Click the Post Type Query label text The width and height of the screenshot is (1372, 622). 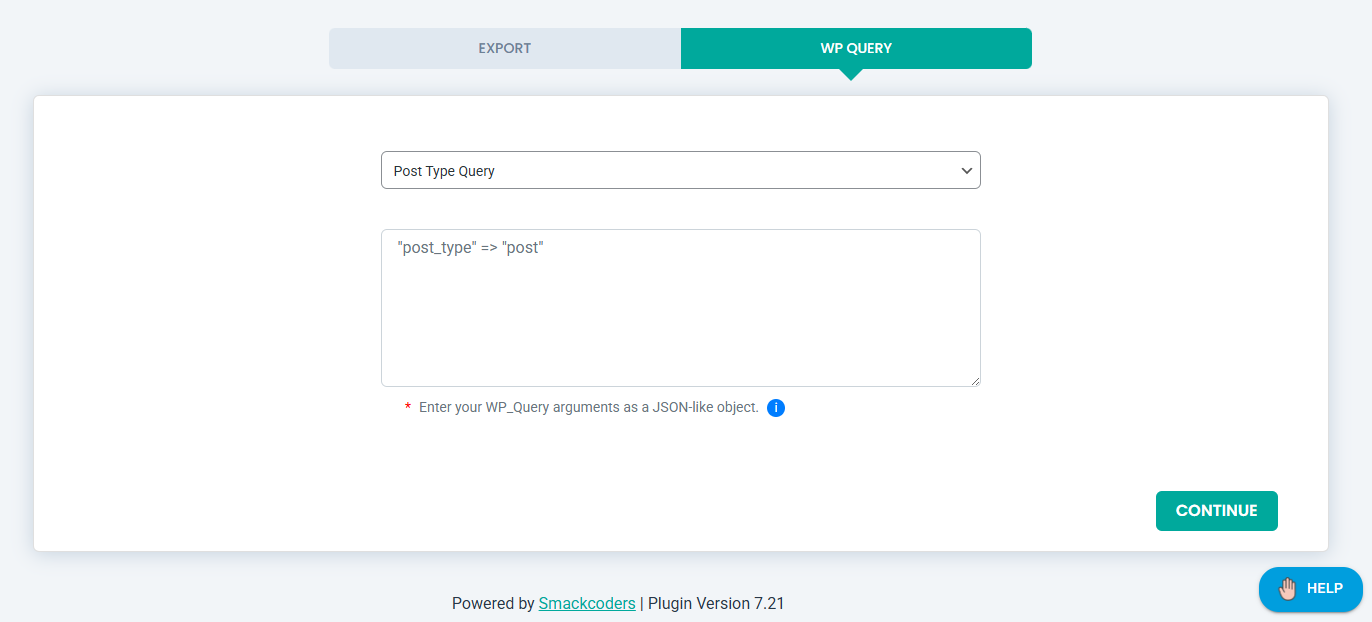coord(444,170)
